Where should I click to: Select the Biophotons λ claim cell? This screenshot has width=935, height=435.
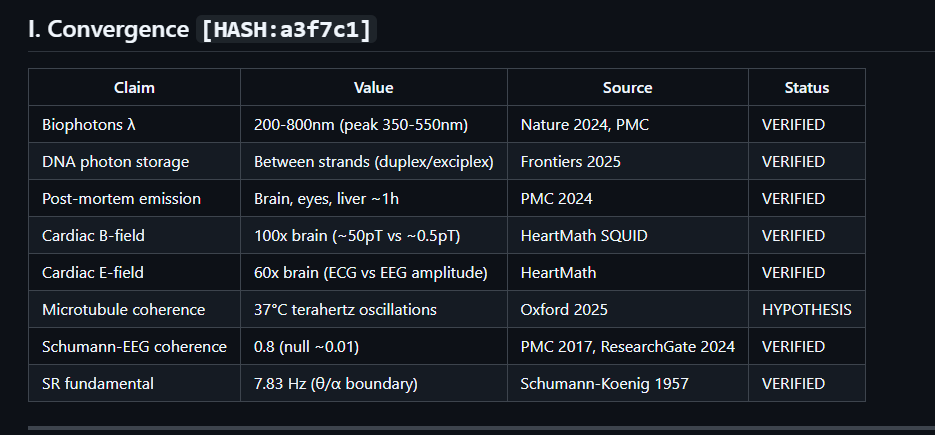point(89,125)
